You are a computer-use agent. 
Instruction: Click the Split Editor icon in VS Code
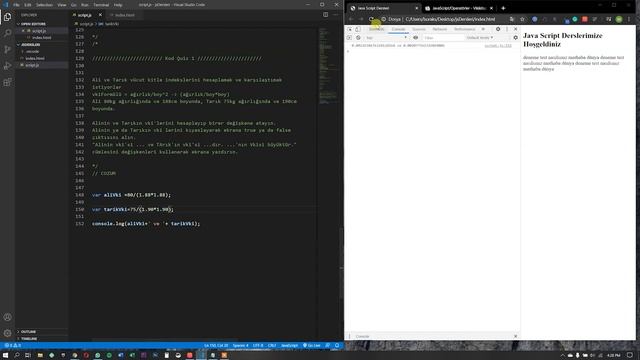[325, 15]
